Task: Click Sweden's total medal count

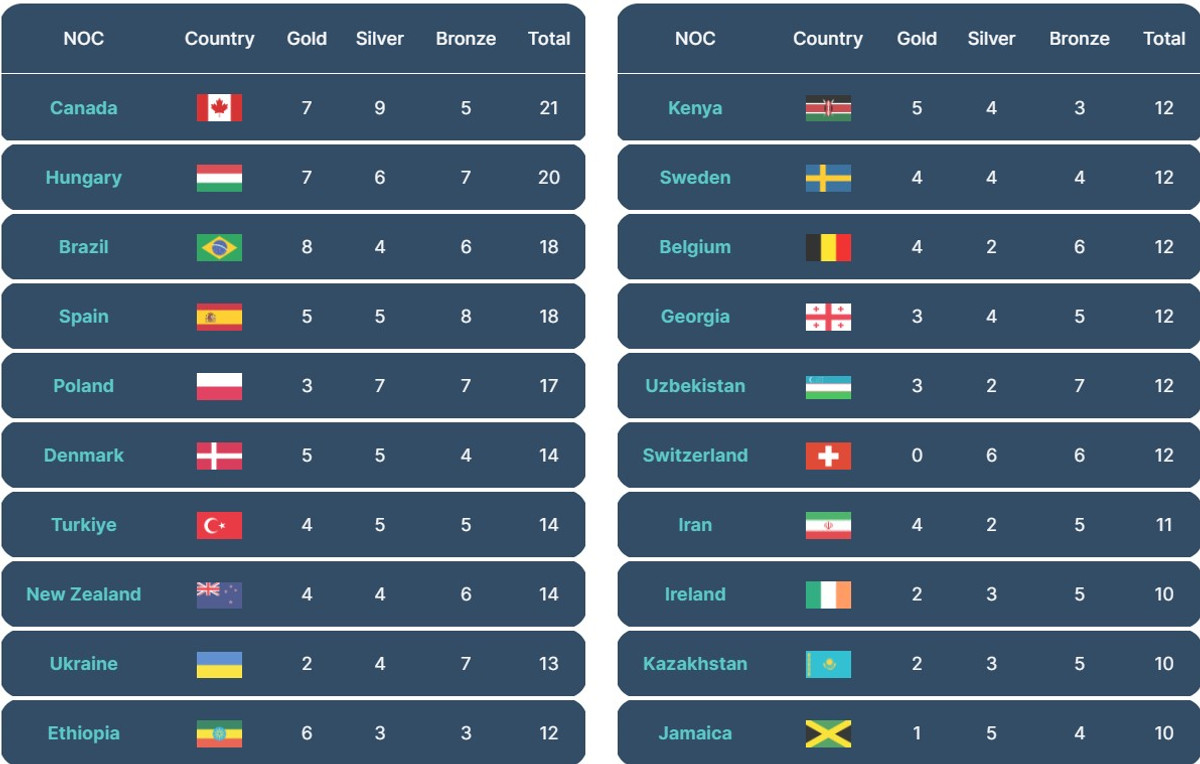Action: (x=1164, y=178)
